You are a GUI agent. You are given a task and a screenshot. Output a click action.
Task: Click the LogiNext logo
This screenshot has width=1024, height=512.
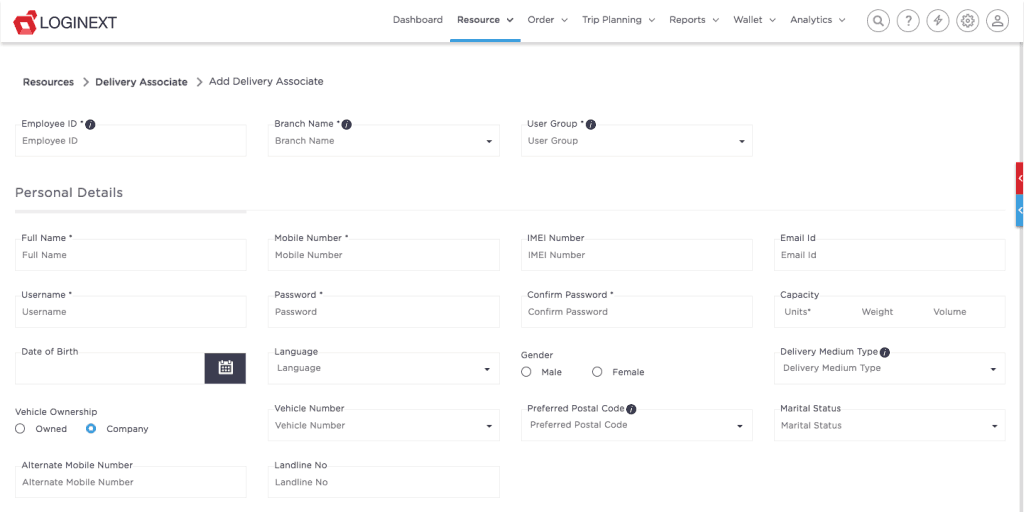click(65, 21)
